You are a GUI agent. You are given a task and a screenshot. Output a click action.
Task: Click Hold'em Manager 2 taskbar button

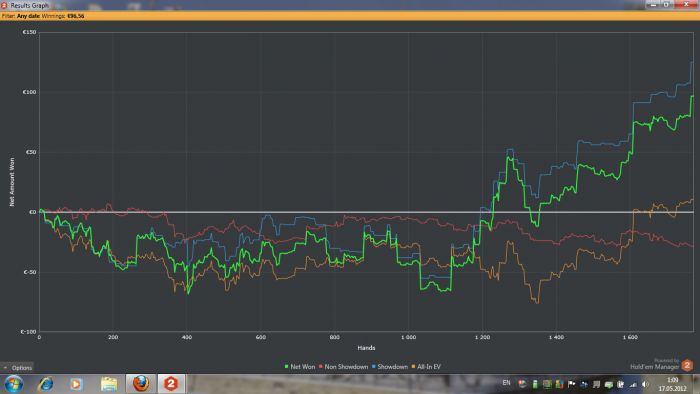171,384
